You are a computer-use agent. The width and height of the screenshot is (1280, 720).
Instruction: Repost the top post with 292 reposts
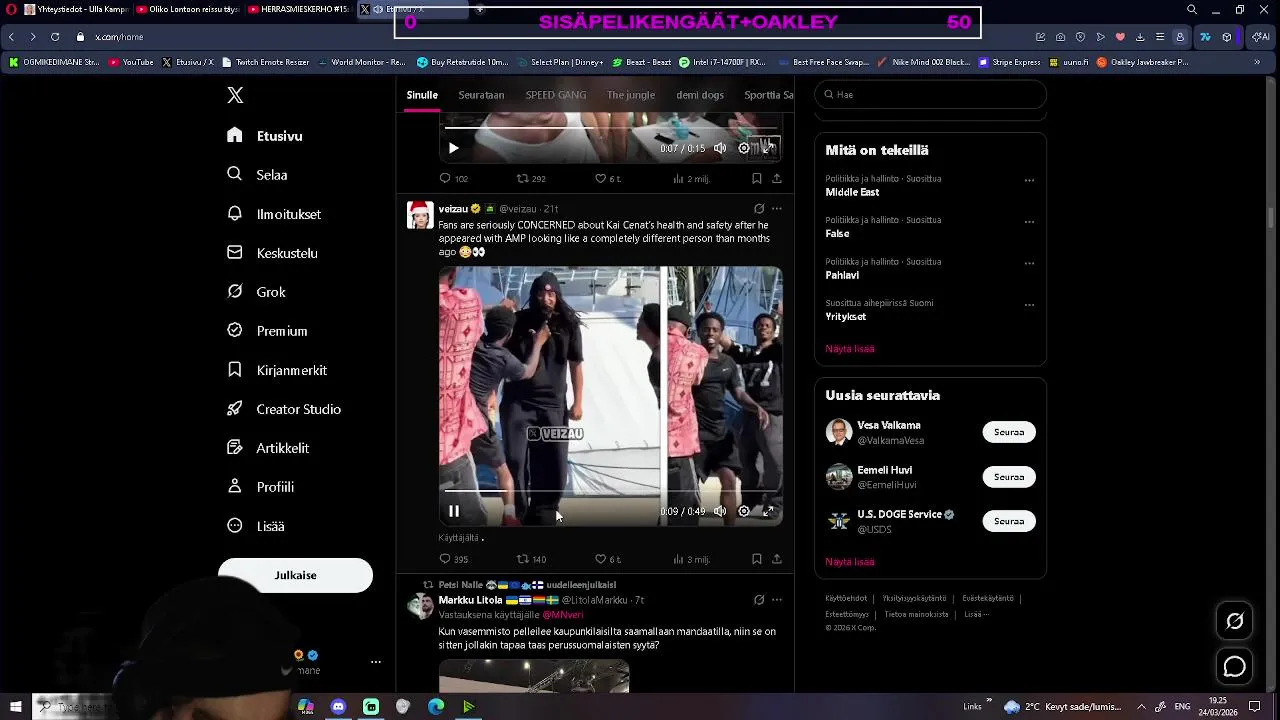coord(531,179)
